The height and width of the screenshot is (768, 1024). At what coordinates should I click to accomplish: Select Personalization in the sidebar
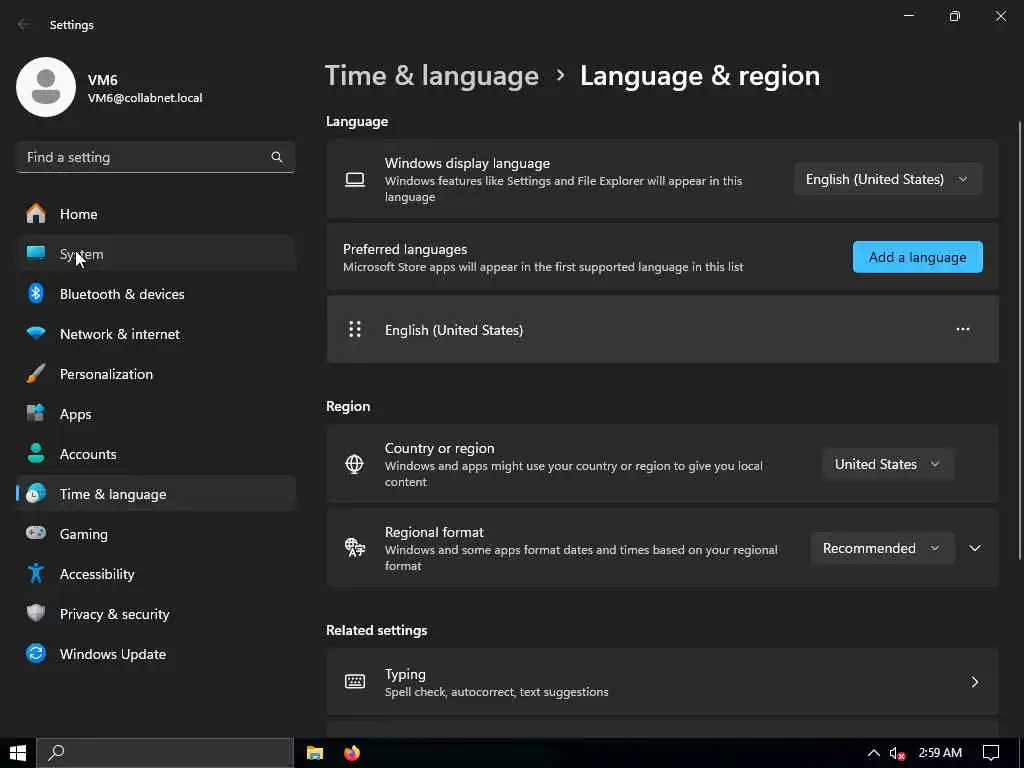(x=156, y=374)
